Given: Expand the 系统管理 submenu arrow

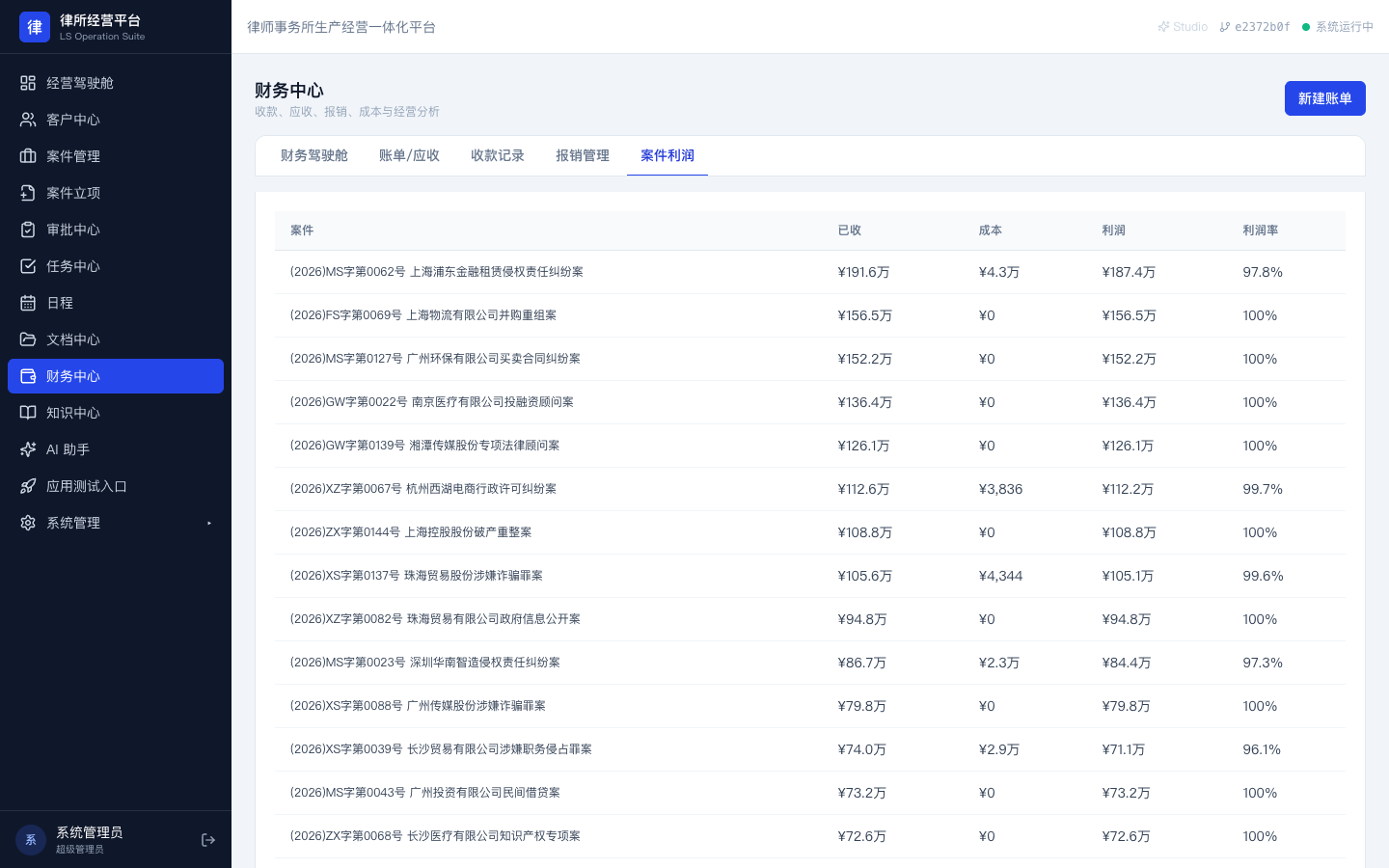Looking at the screenshot, I should pyautogui.click(x=209, y=523).
